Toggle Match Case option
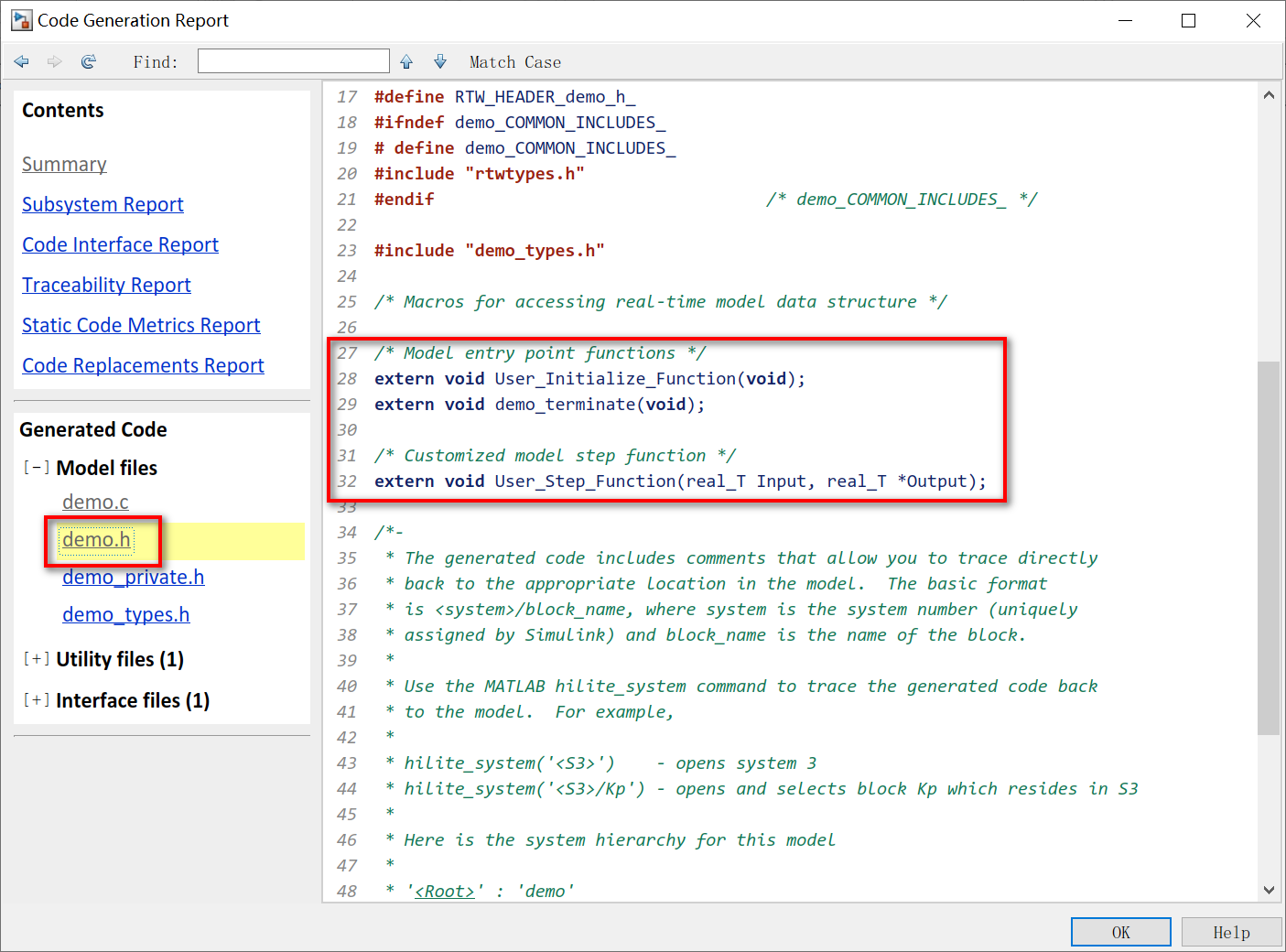Screen dimensions: 1286x952 pos(515,62)
